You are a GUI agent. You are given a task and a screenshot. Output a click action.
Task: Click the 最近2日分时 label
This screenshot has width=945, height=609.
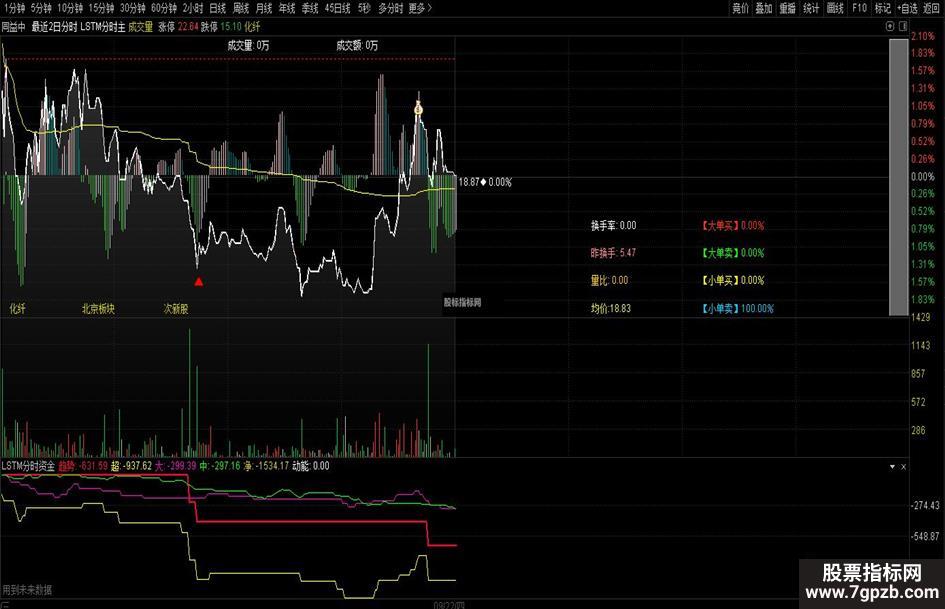(54, 27)
